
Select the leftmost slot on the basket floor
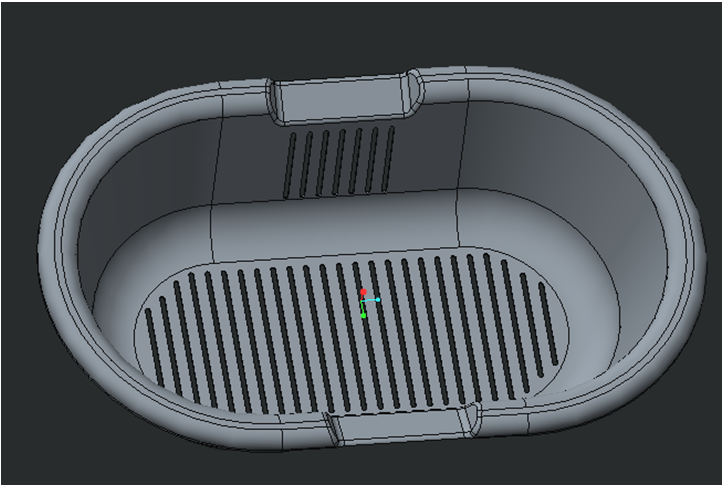tap(155, 348)
